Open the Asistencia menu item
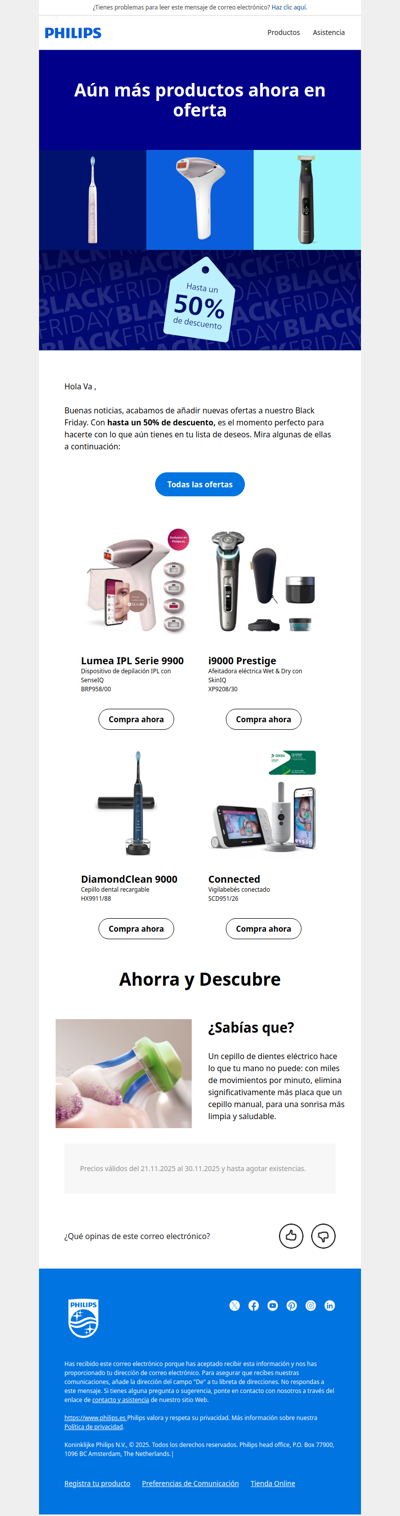This screenshot has height=1516, width=400. pos(329,33)
